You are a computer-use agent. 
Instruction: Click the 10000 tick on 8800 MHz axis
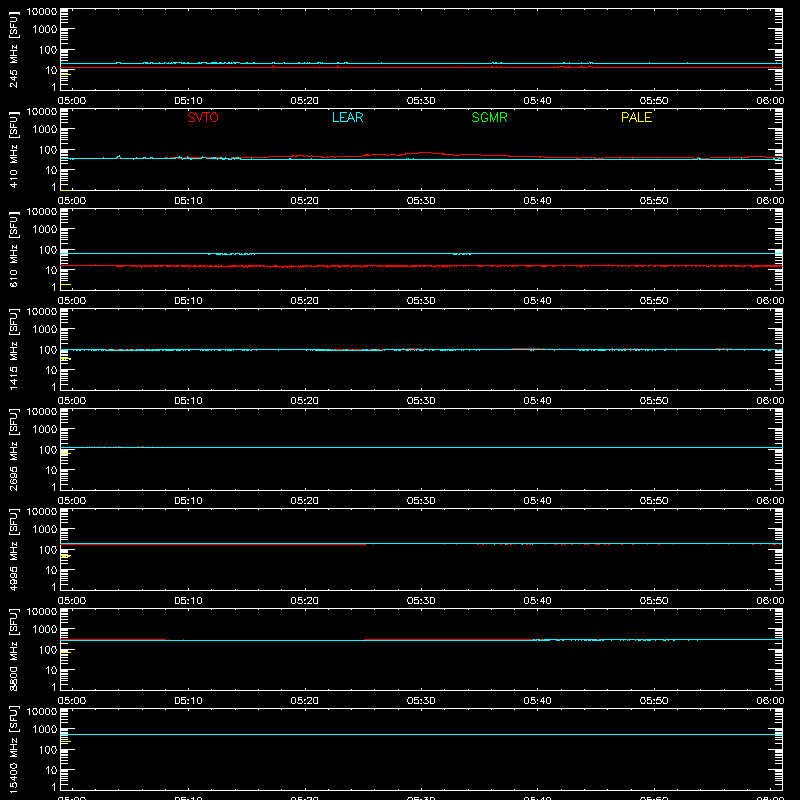(42, 612)
